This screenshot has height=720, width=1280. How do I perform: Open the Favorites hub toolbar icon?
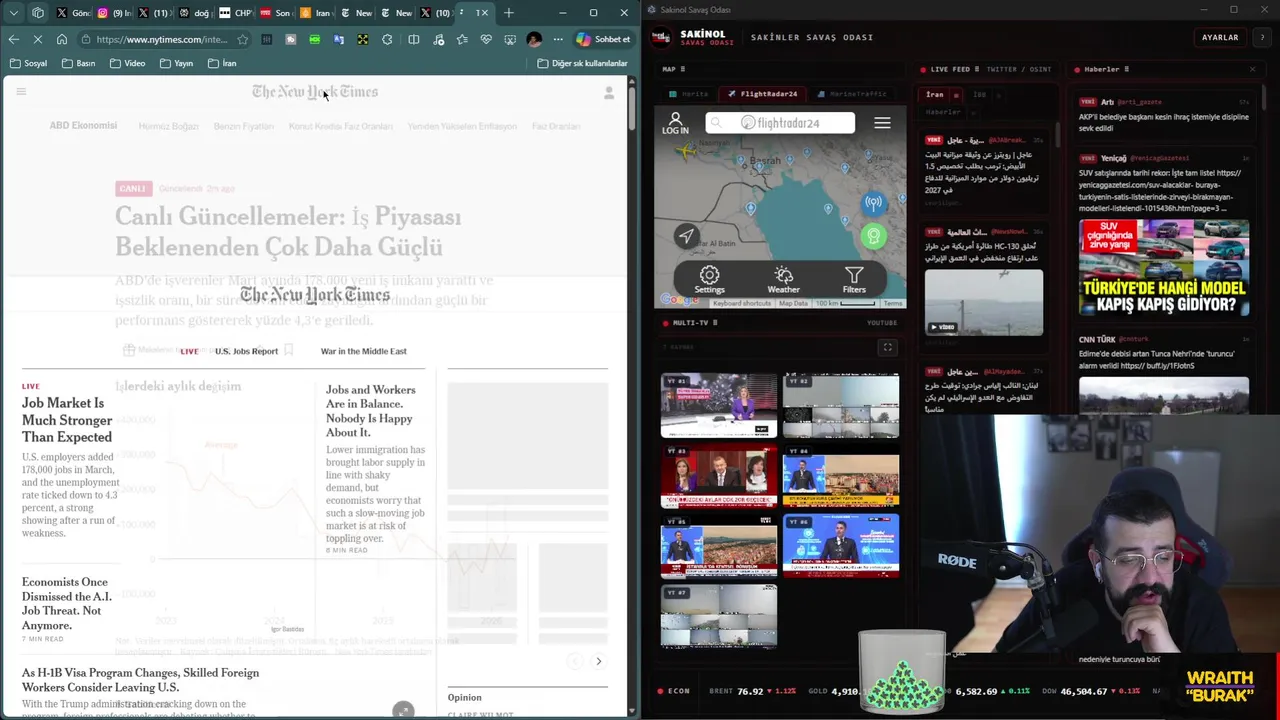click(x=462, y=39)
